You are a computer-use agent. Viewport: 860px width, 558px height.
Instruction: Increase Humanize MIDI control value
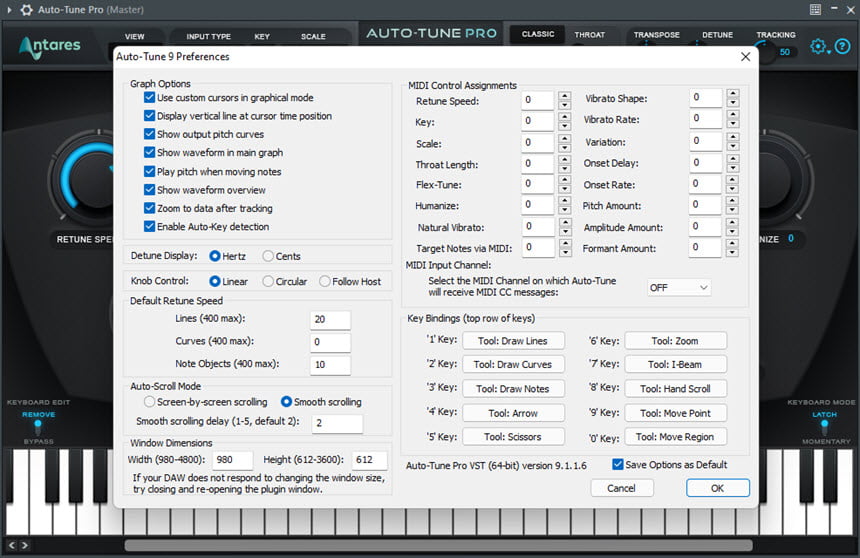564,200
